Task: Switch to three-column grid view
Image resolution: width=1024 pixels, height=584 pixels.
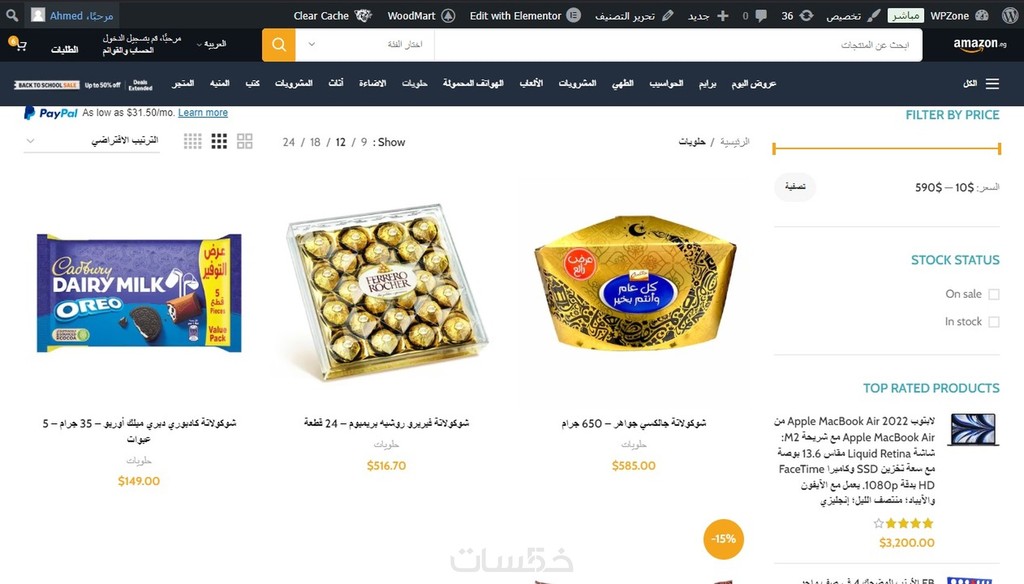Action: (219, 141)
